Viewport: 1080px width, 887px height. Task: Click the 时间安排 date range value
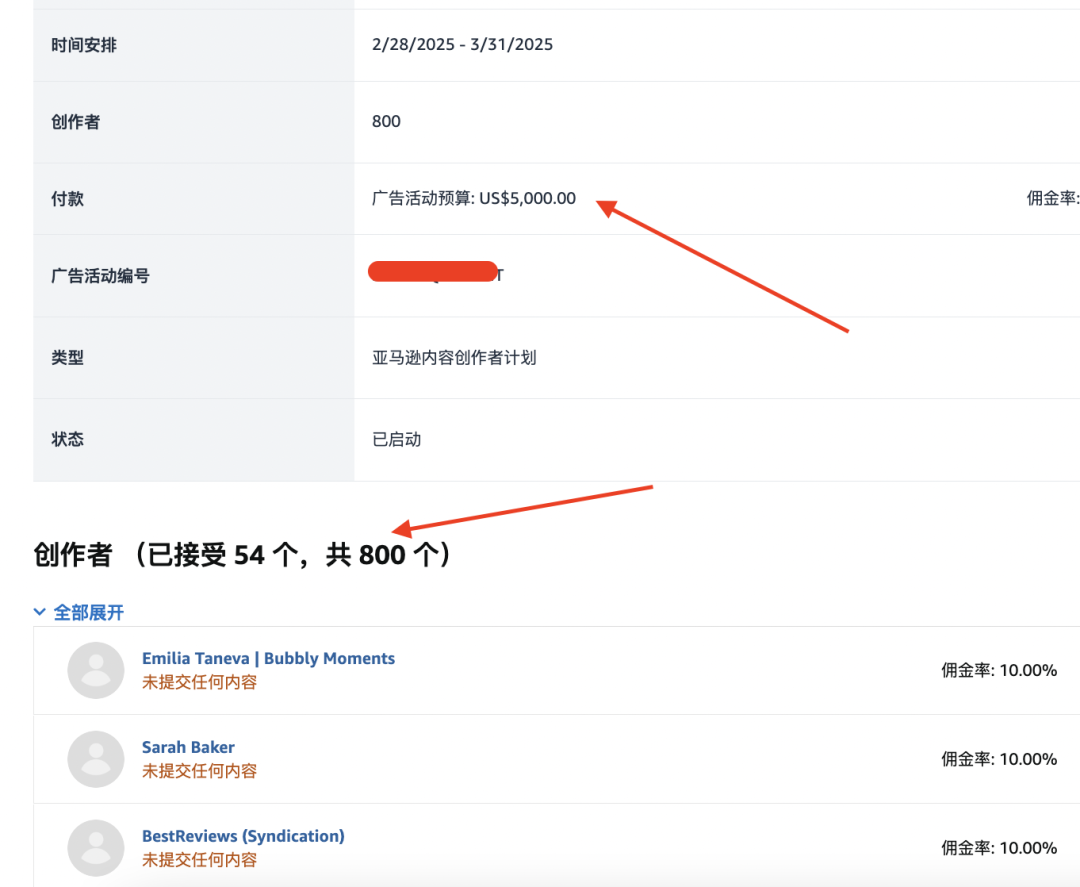(x=462, y=44)
